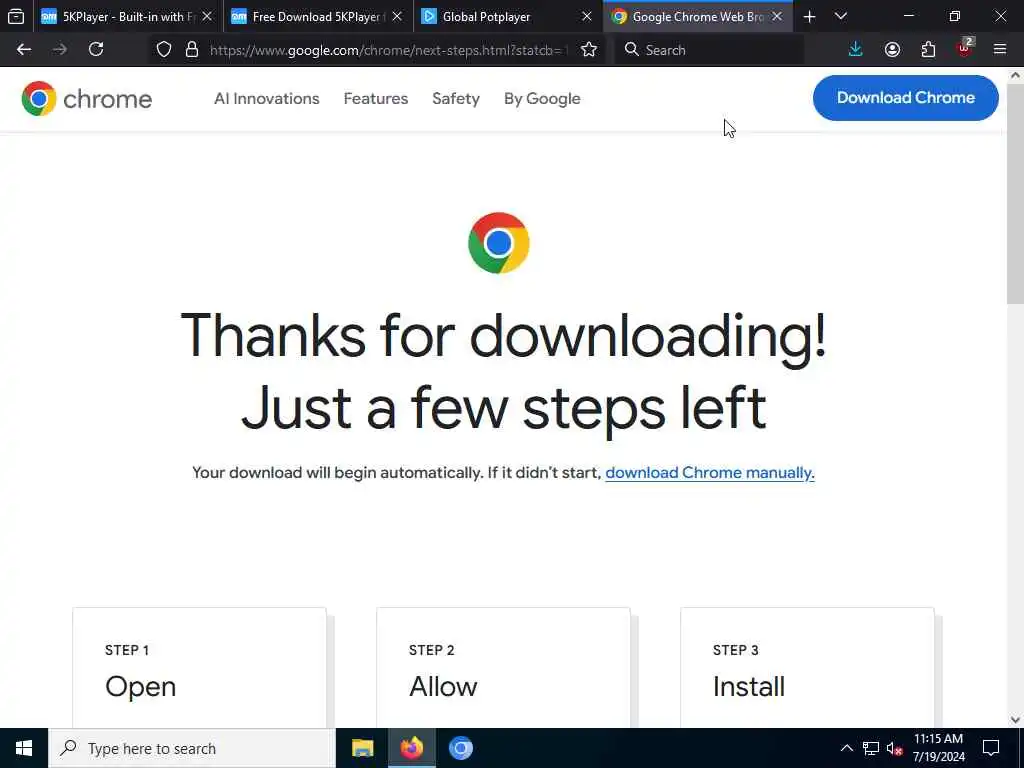The image size is (1024, 768).
Task: Close the Global Potplayer tab
Action: (x=587, y=17)
